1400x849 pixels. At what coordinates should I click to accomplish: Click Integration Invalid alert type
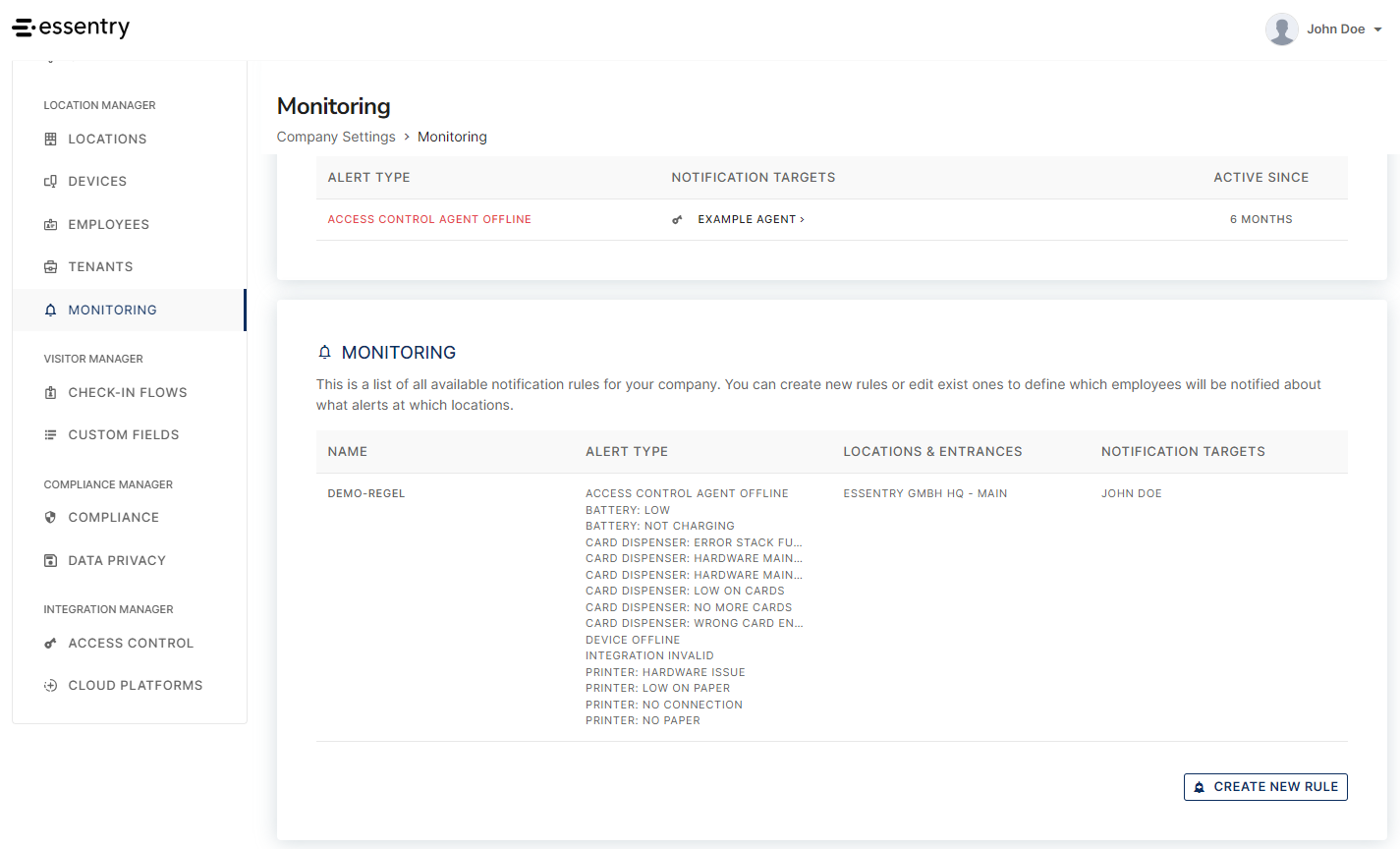click(649, 655)
